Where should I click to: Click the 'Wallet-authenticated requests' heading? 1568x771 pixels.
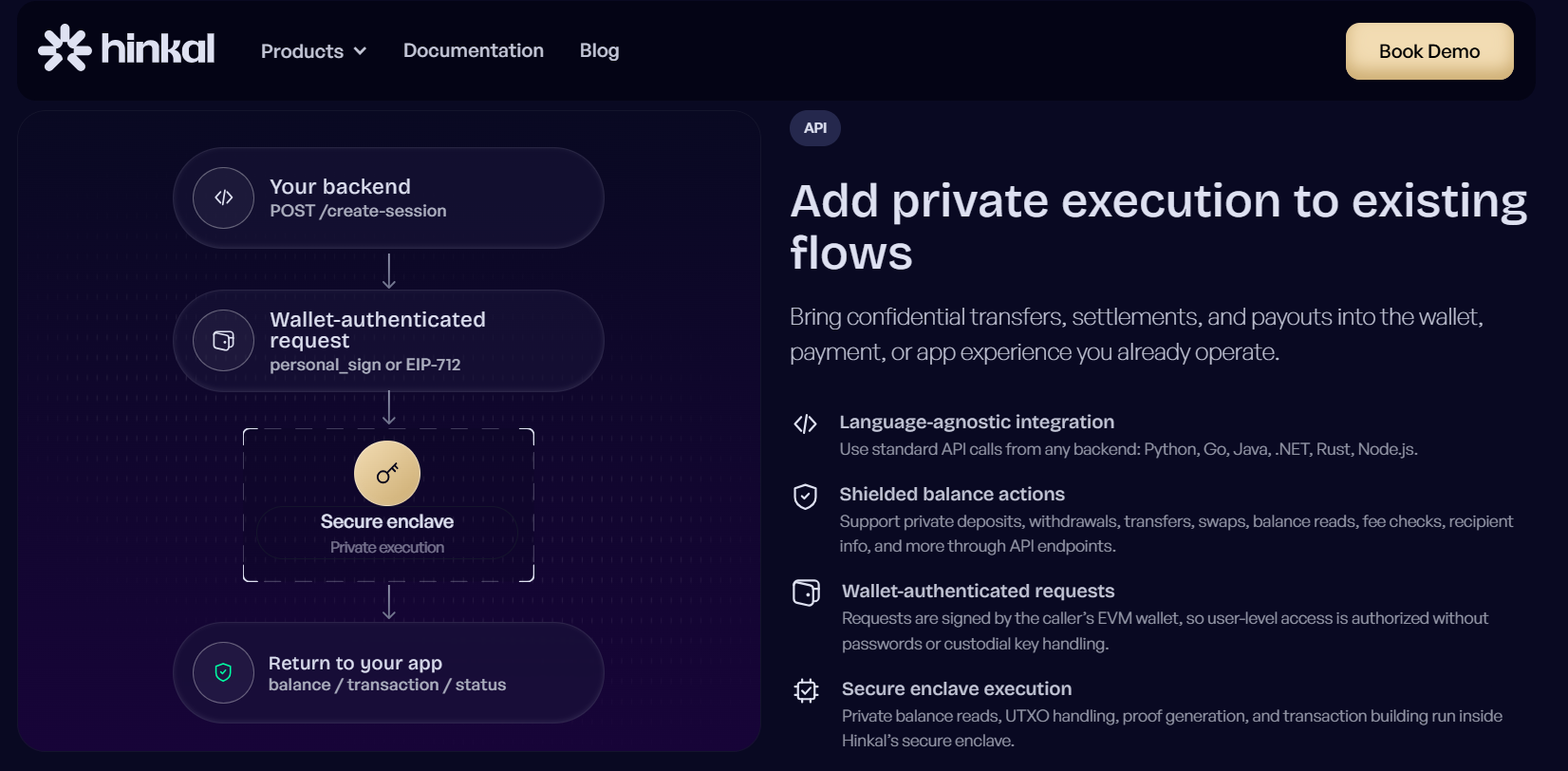pos(979,591)
